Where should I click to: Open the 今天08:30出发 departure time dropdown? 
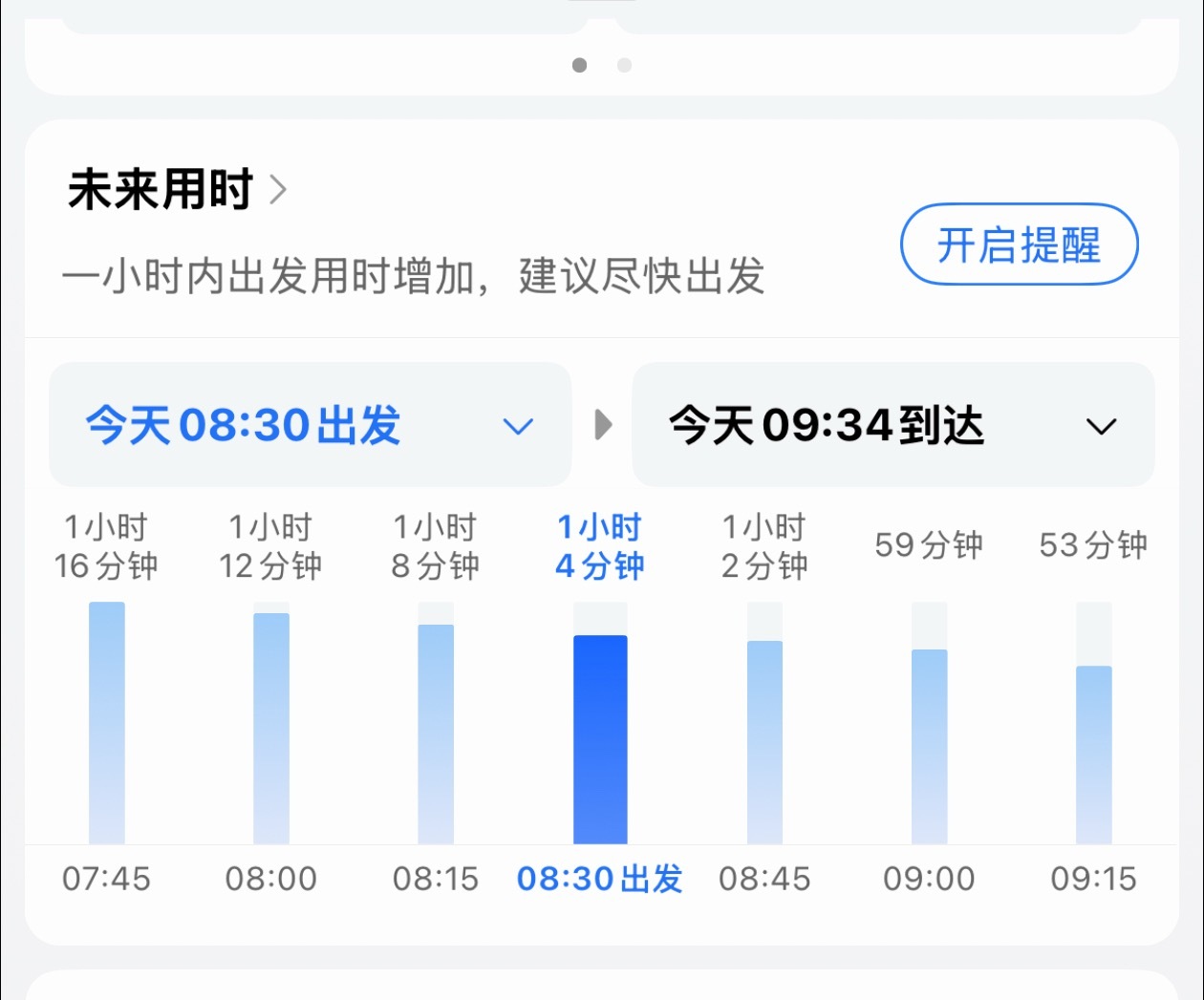(x=311, y=425)
